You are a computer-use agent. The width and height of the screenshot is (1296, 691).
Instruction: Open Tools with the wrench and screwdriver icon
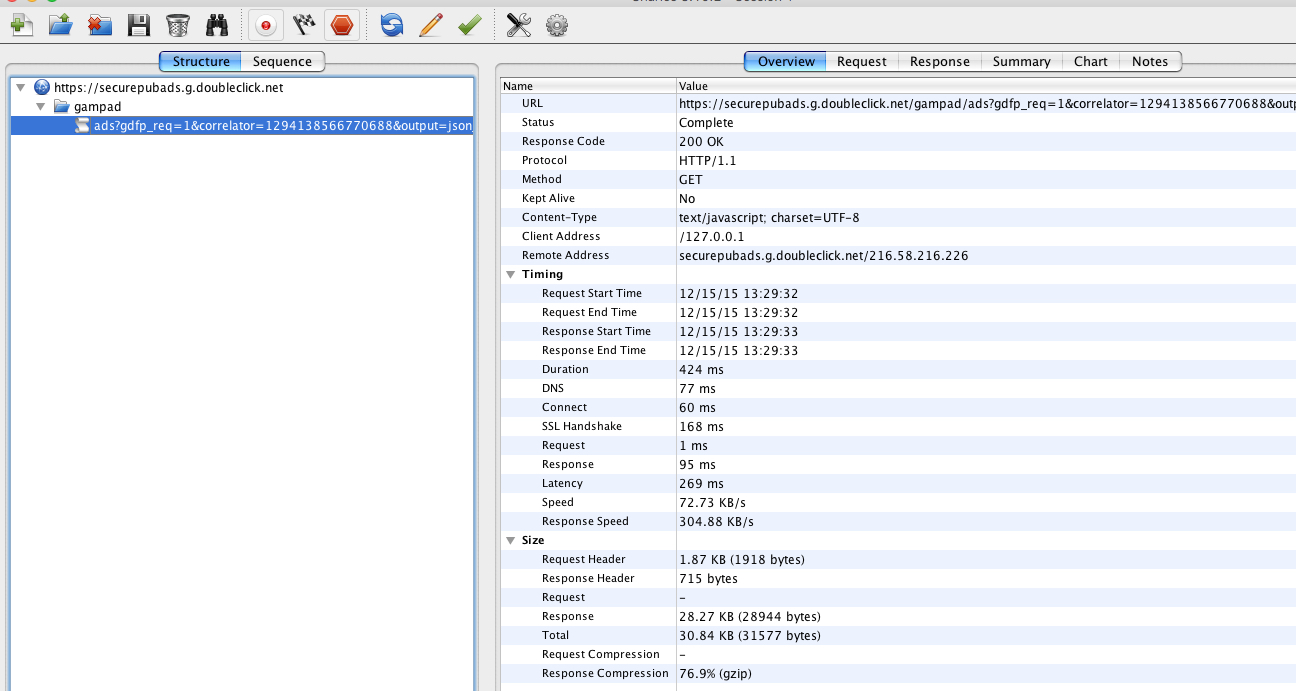tap(518, 25)
